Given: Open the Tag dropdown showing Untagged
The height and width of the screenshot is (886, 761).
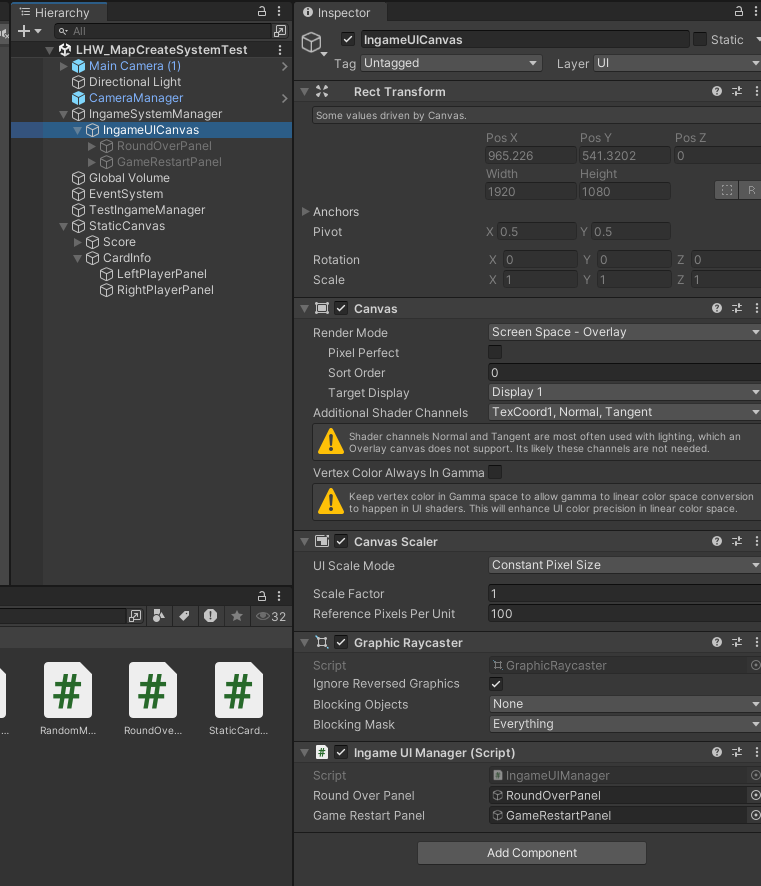Looking at the screenshot, I should (451, 63).
